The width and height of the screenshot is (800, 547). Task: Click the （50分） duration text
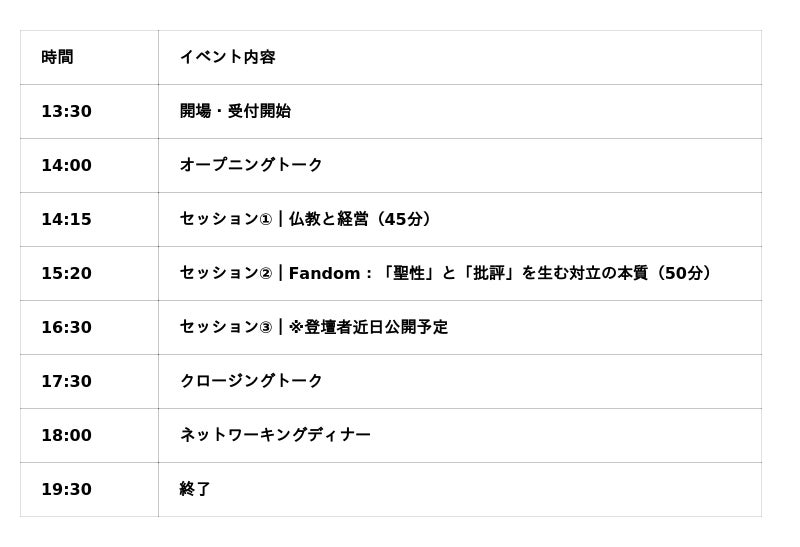[685, 273]
